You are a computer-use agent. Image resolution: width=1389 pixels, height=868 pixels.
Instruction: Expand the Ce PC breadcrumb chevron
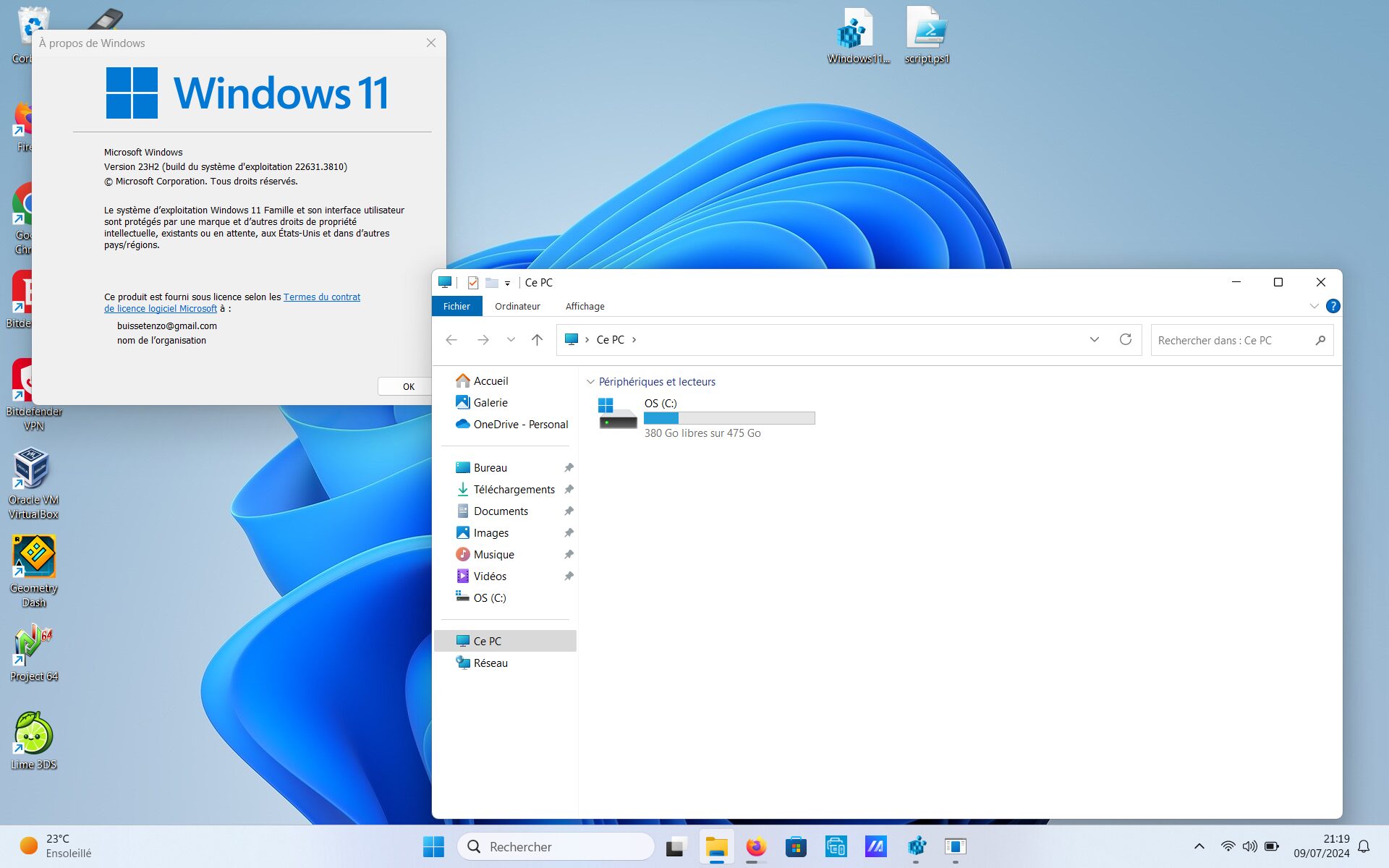634,340
